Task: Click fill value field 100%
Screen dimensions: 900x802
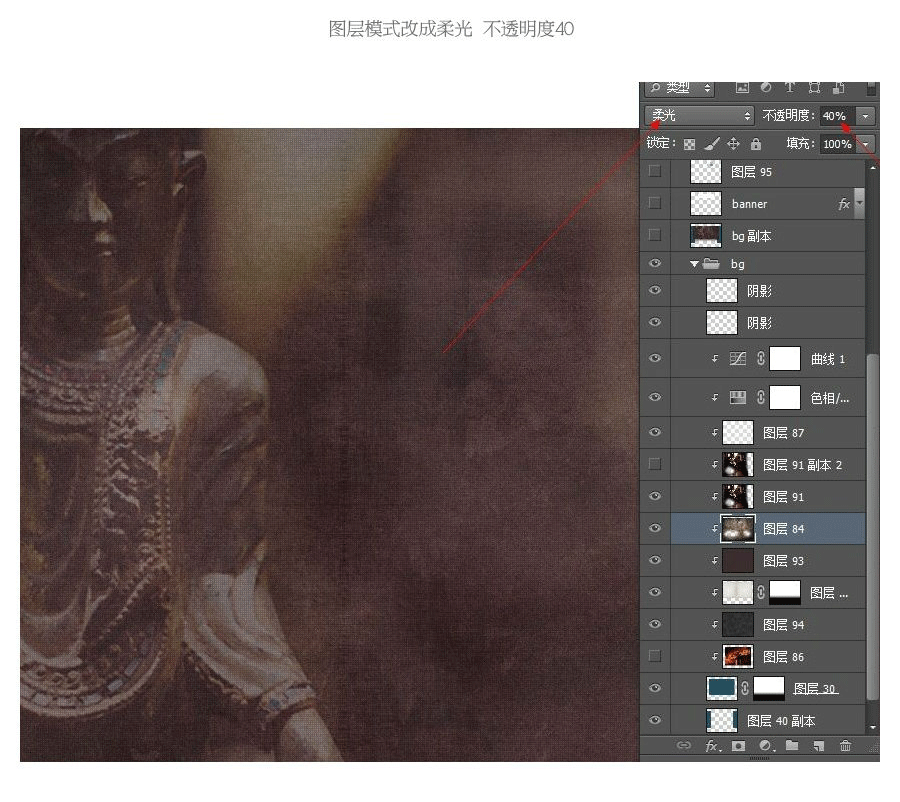Action: coord(837,144)
